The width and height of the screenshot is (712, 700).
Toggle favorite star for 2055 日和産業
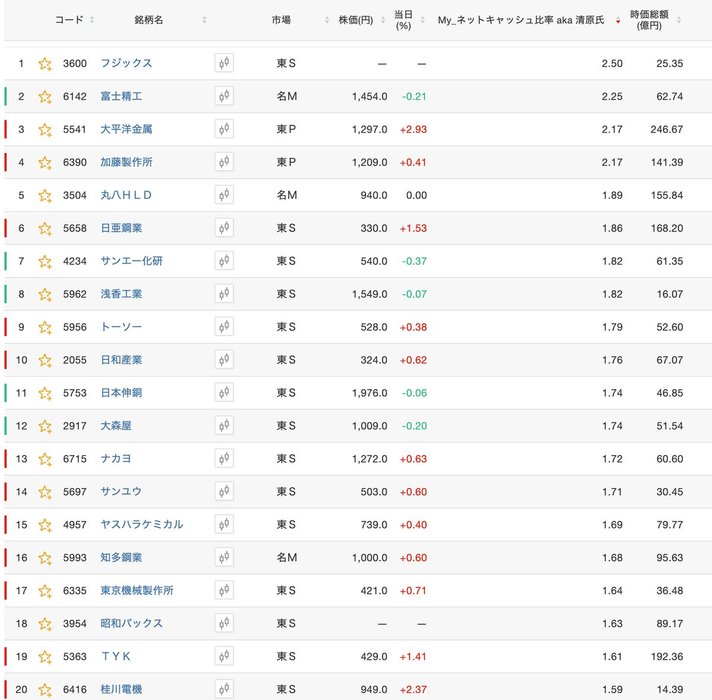pos(45,360)
